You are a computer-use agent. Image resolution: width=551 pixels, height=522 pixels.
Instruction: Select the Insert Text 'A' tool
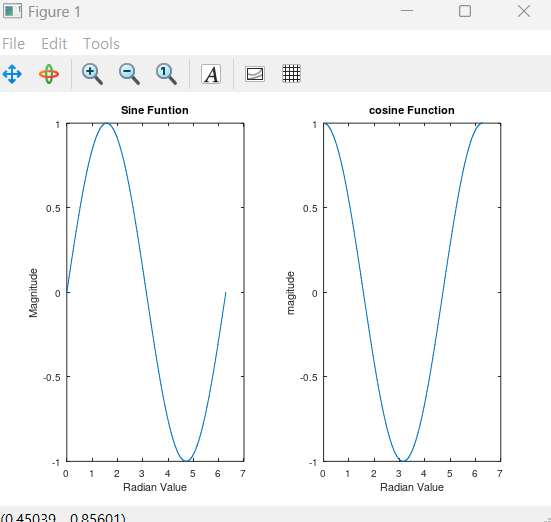pyautogui.click(x=211, y=74)
